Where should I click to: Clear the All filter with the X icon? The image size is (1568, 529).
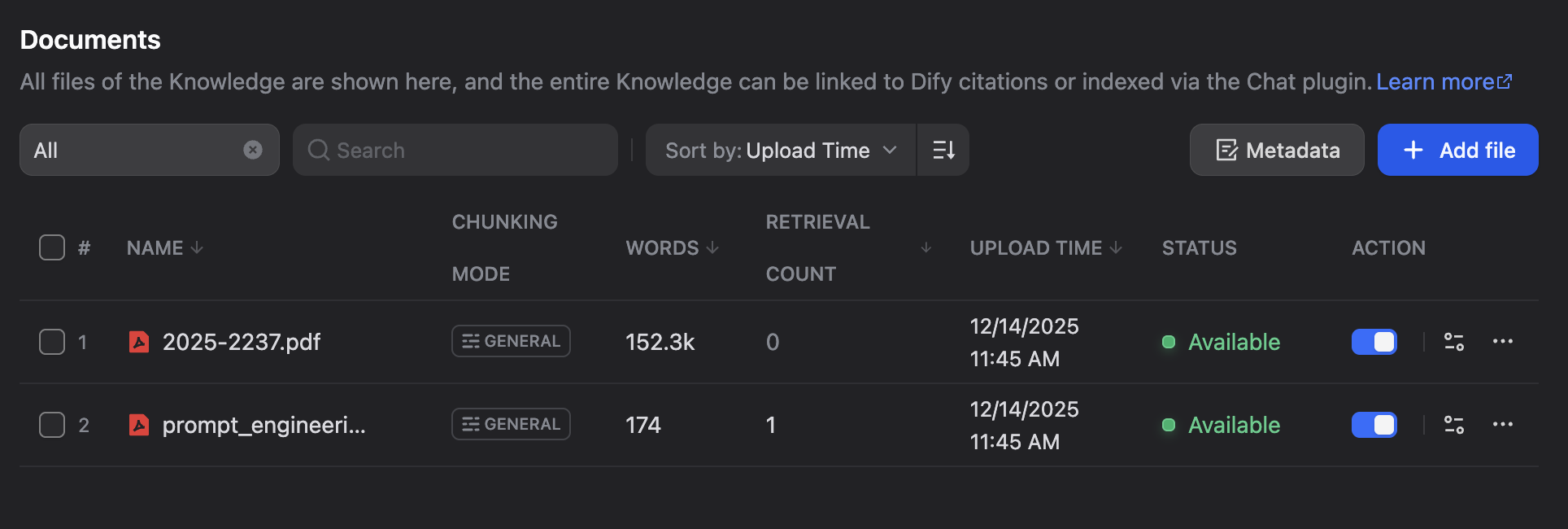tap(253, 150)
